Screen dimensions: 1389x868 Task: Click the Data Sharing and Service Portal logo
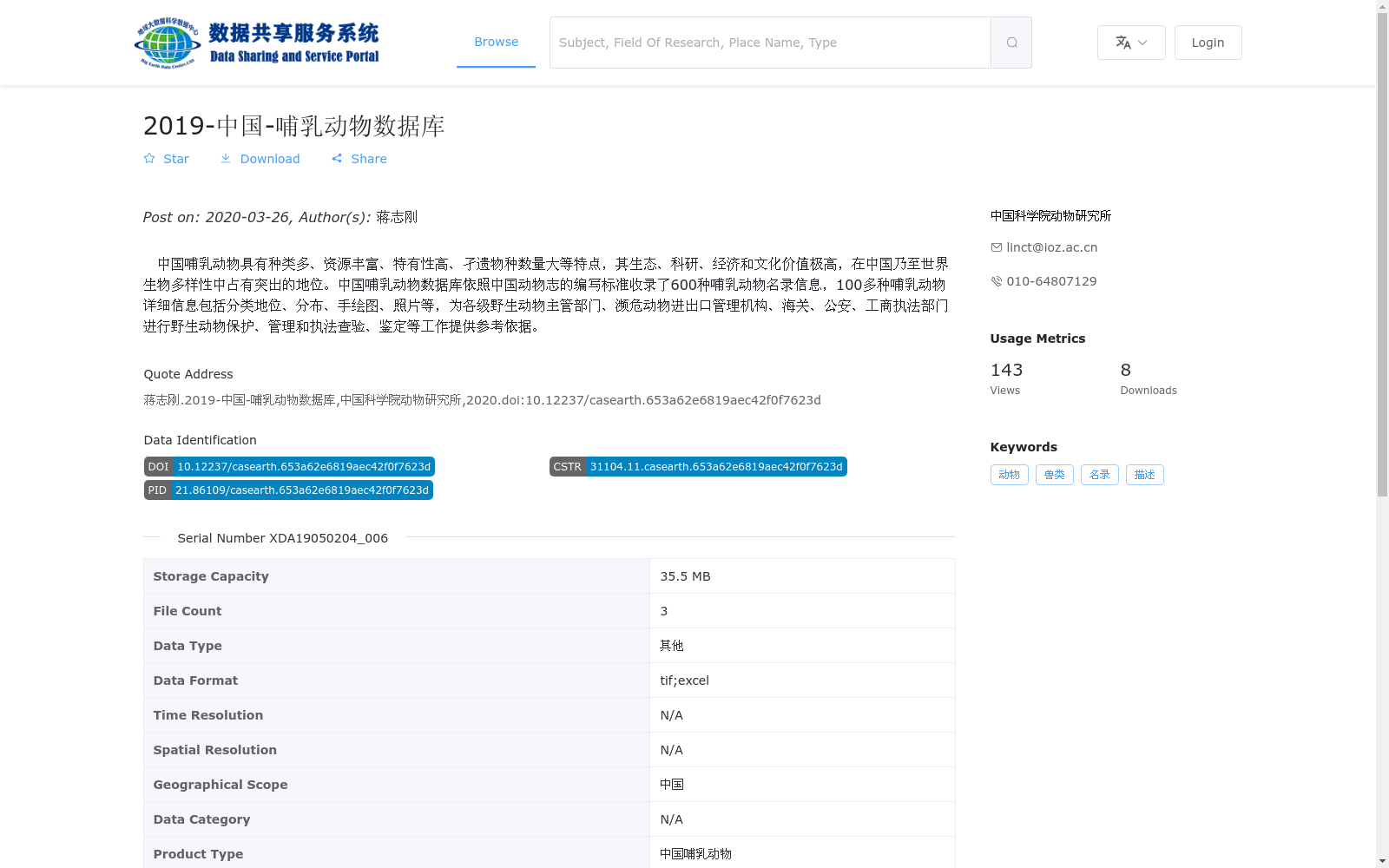[257, 43]
